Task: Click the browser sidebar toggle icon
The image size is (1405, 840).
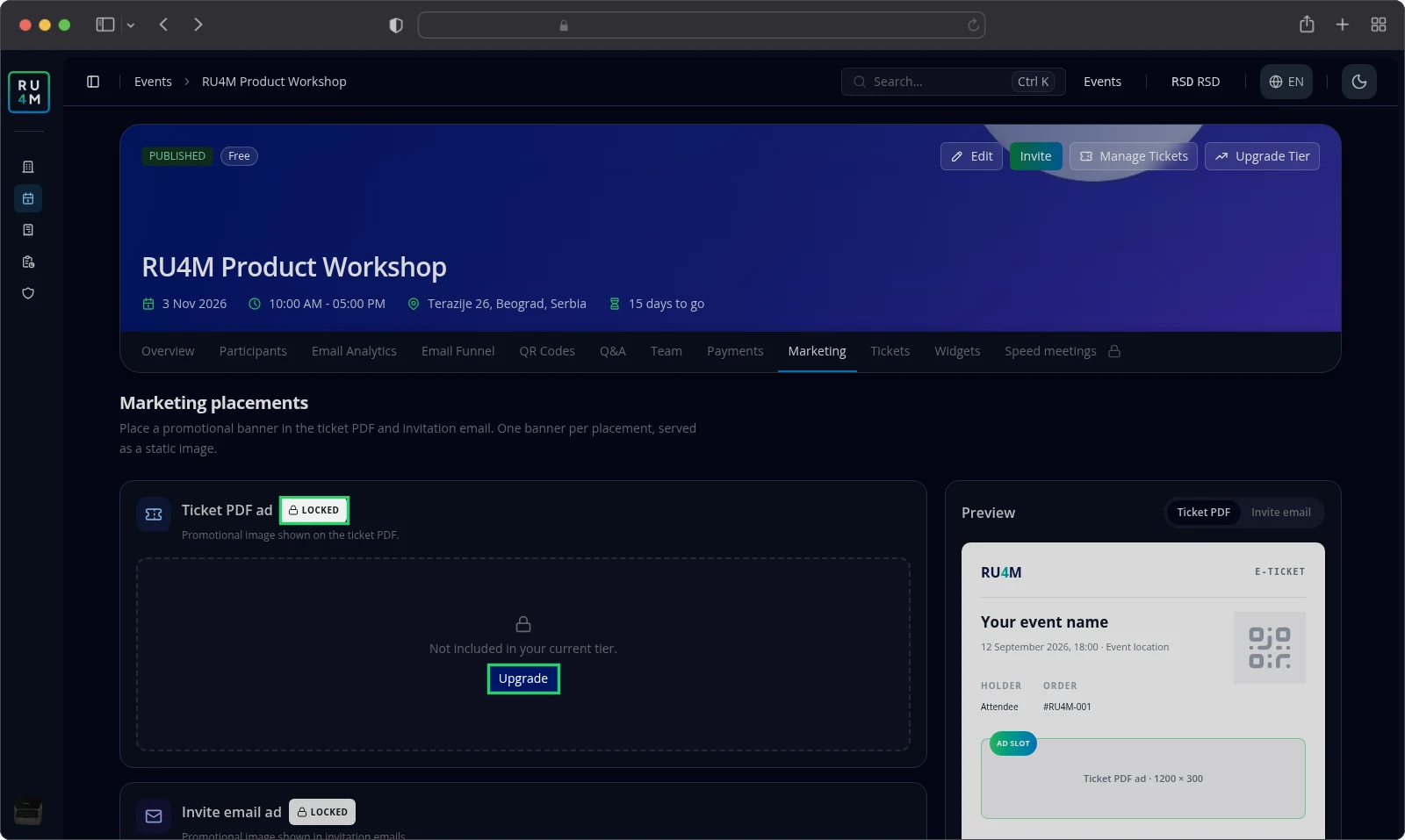Action: [x=105, y=25]
